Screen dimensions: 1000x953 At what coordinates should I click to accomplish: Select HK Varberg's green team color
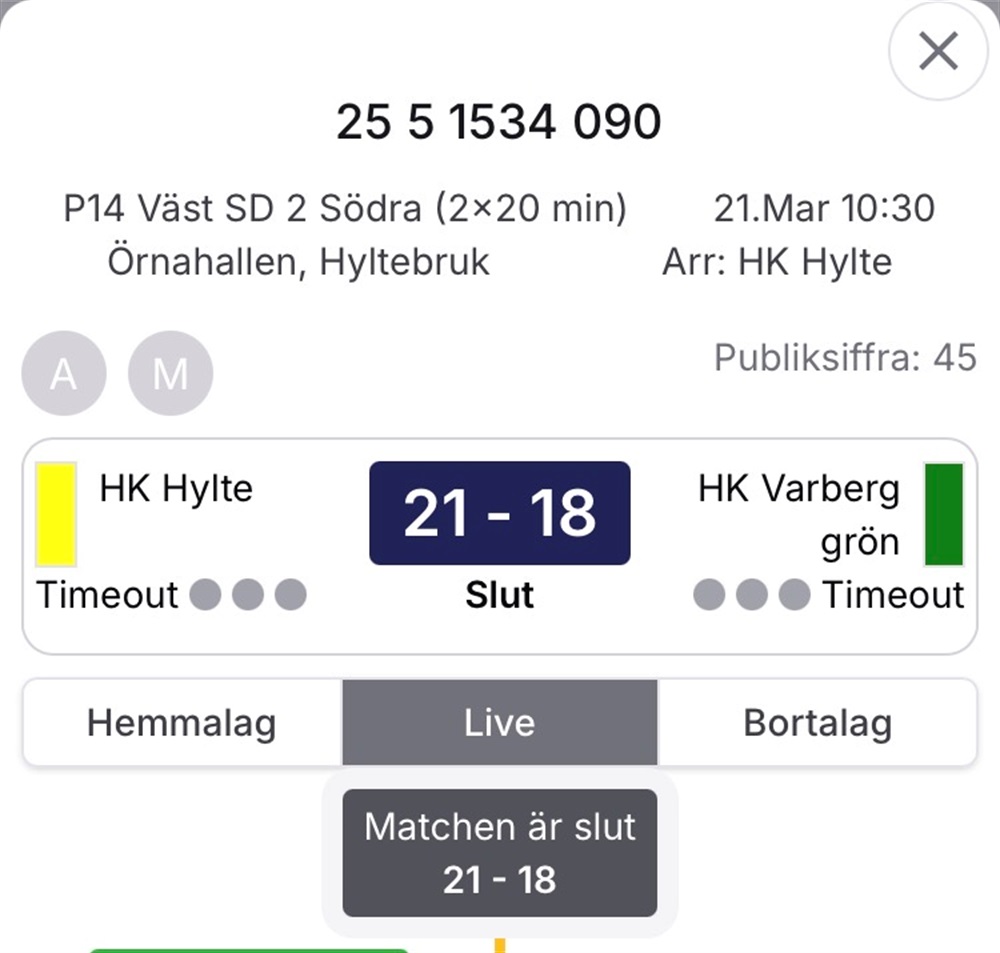(x=943, y=514)
